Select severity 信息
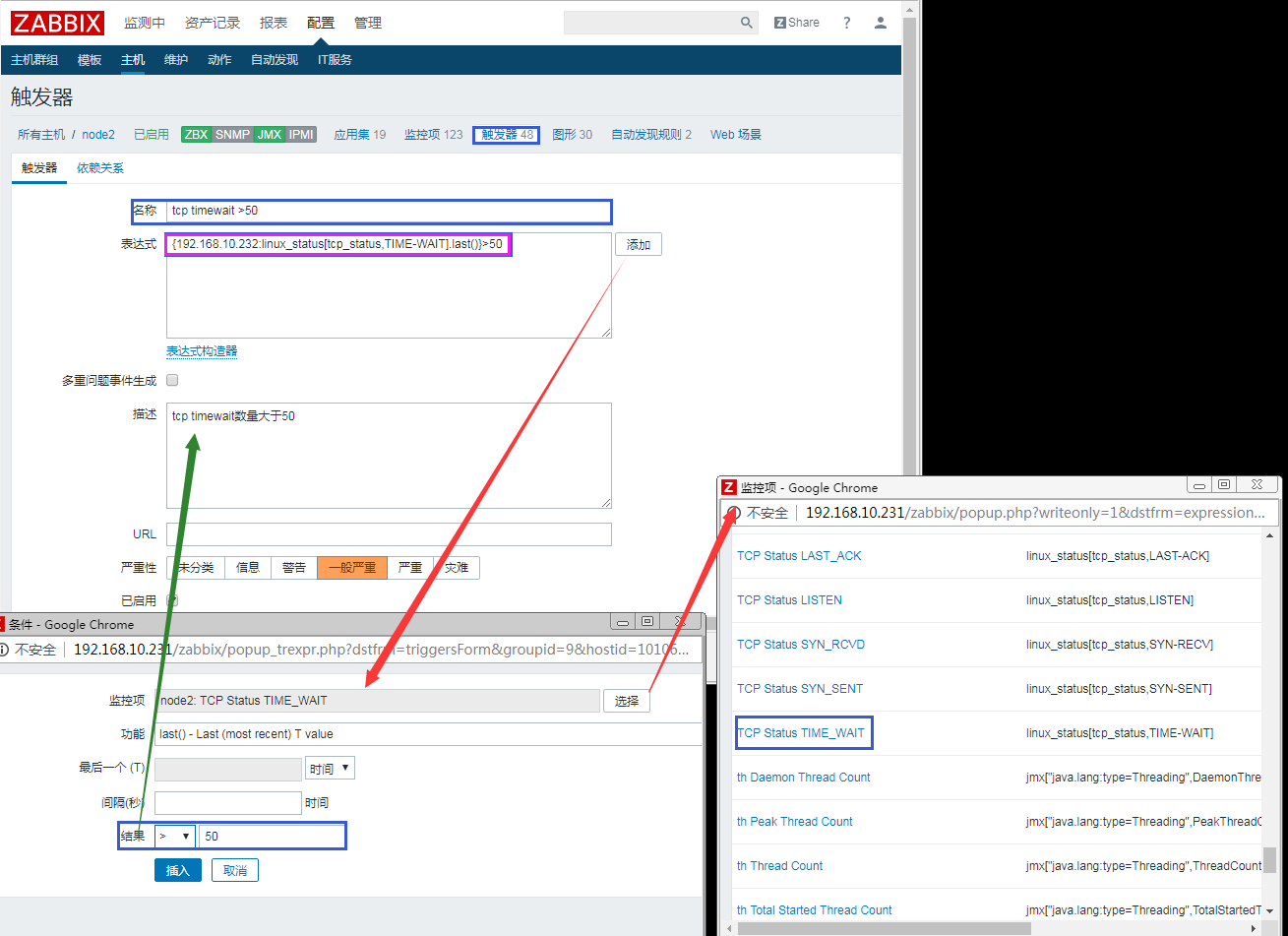Image resolution: width=1288 pixels, height=936 pixels. pyautogui.click(x=248, y=567)
